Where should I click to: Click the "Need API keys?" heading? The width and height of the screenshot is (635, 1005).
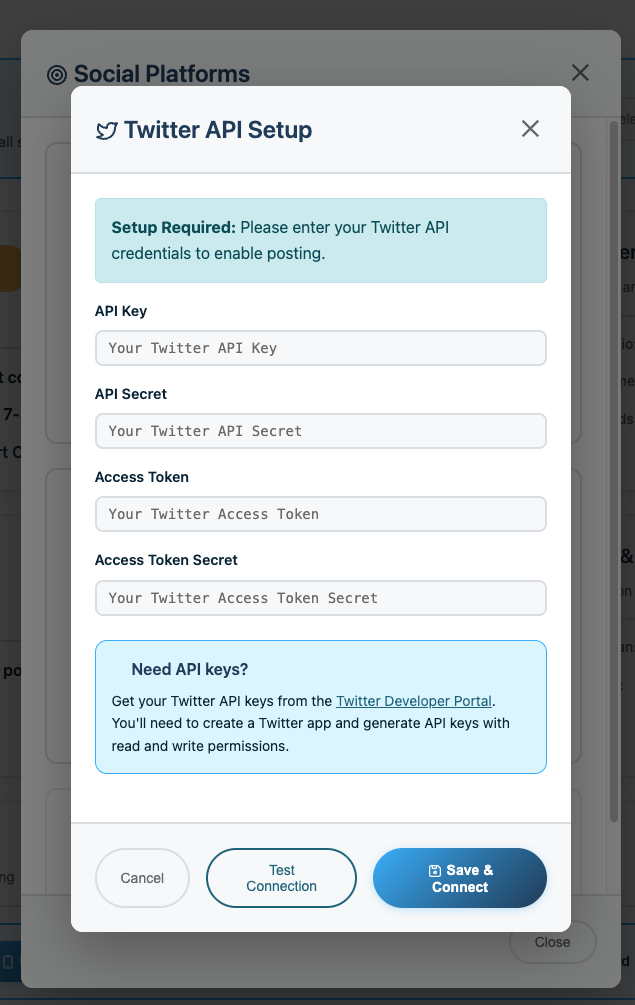[190, 669]
